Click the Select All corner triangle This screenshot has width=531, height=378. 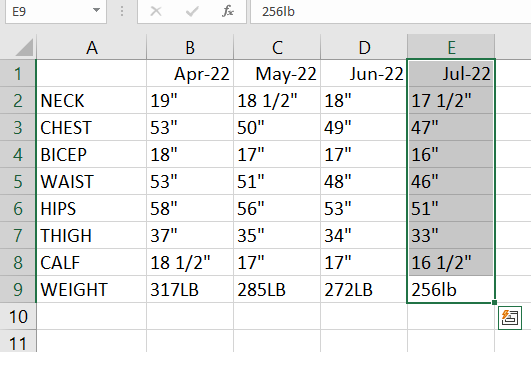(24, 47)
